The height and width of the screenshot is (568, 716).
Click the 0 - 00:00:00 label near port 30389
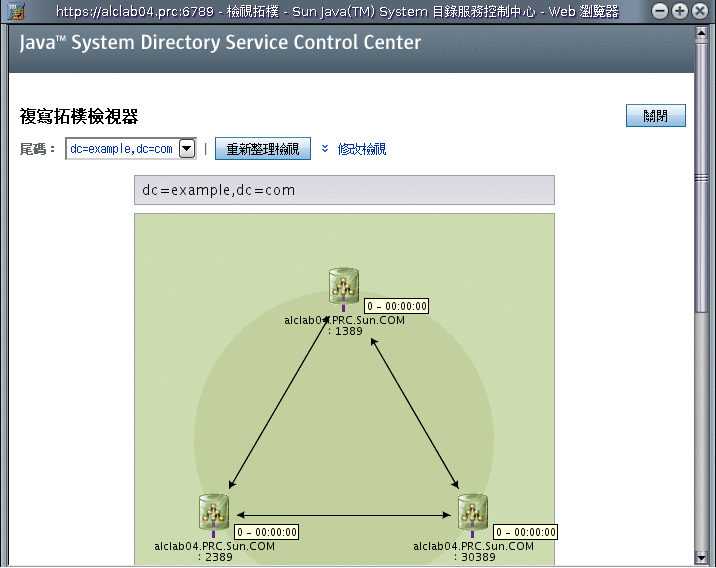[526, 532]
